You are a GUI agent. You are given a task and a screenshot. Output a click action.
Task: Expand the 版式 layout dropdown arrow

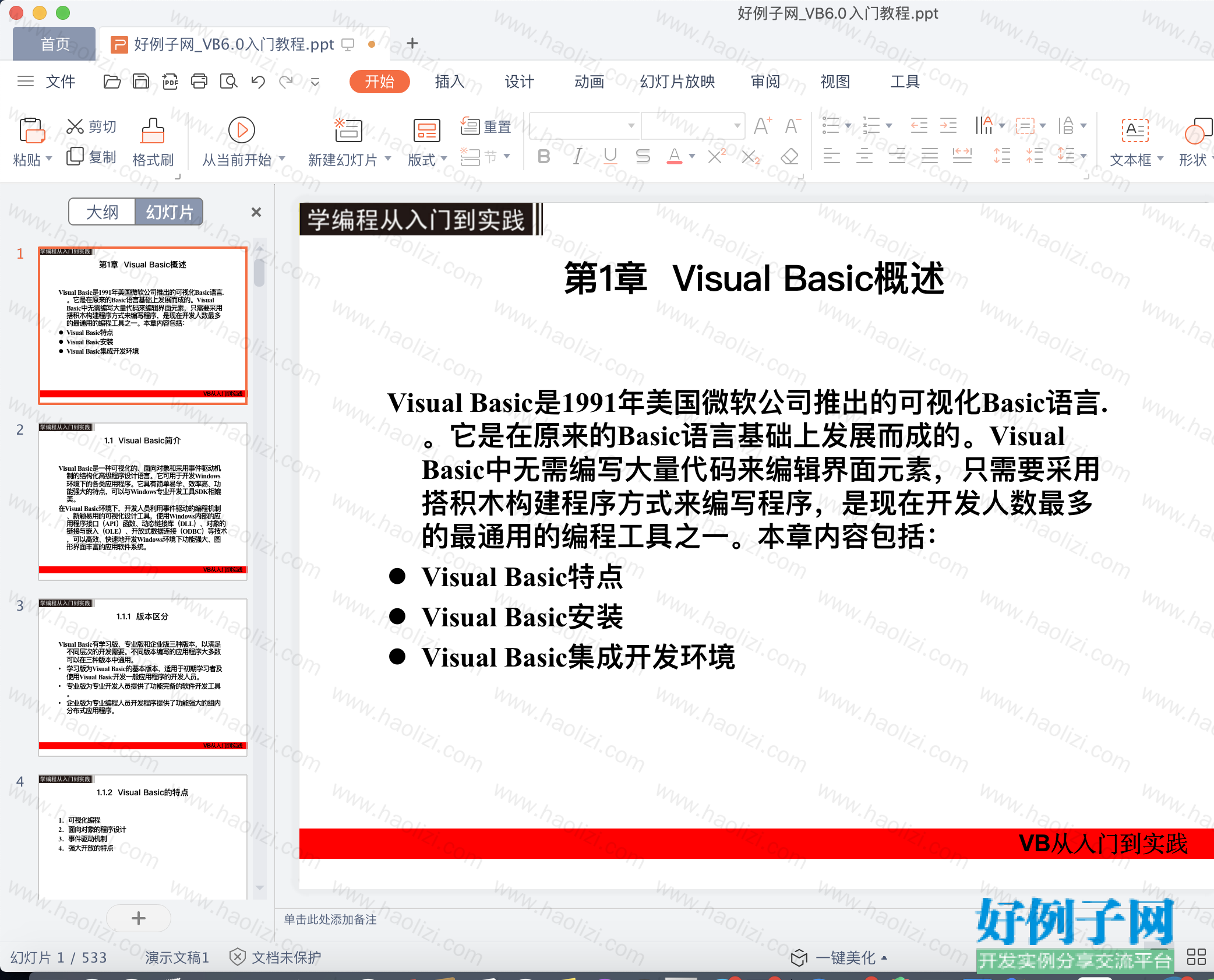pos(444,158)
